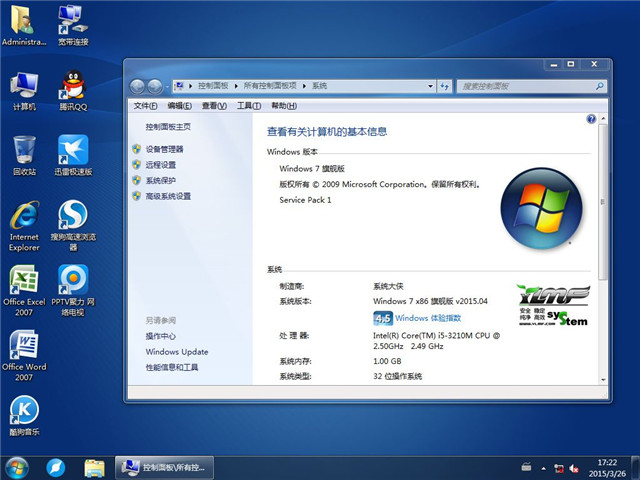Open the 编辑(E) menu
This screenshot has width=640, height=480.
pos(180,106)
